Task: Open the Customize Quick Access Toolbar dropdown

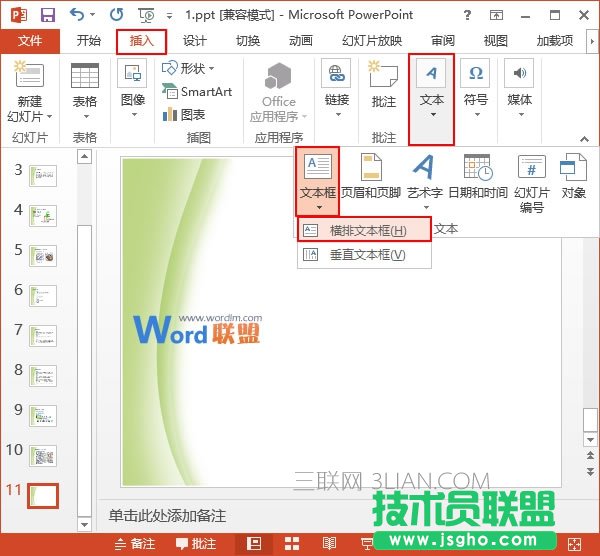Action: (169, 16)
